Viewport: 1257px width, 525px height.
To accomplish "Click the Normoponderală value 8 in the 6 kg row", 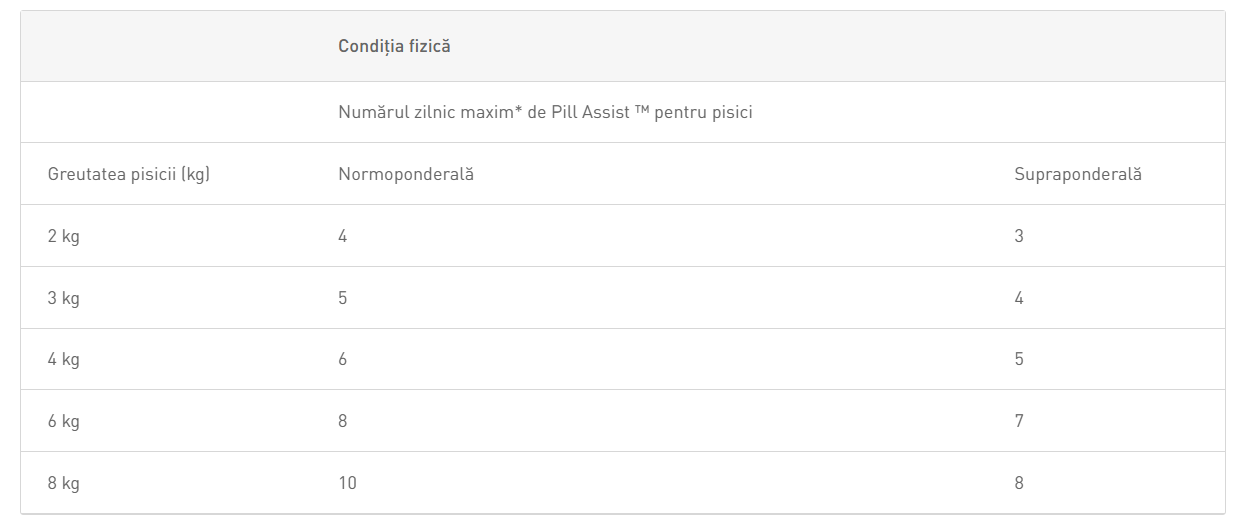I will pos(343,421).
